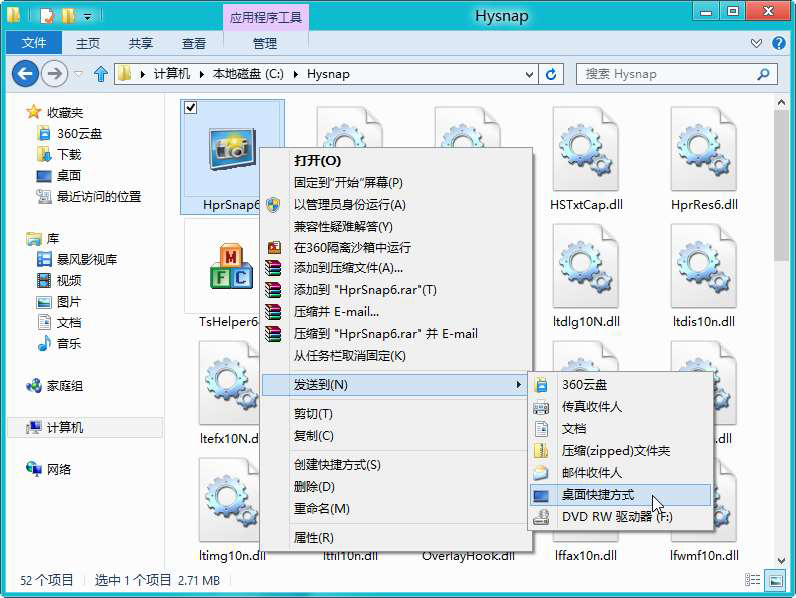
Task: Expand the 发送到(N) submenu arrow
Action: point(518,385)
